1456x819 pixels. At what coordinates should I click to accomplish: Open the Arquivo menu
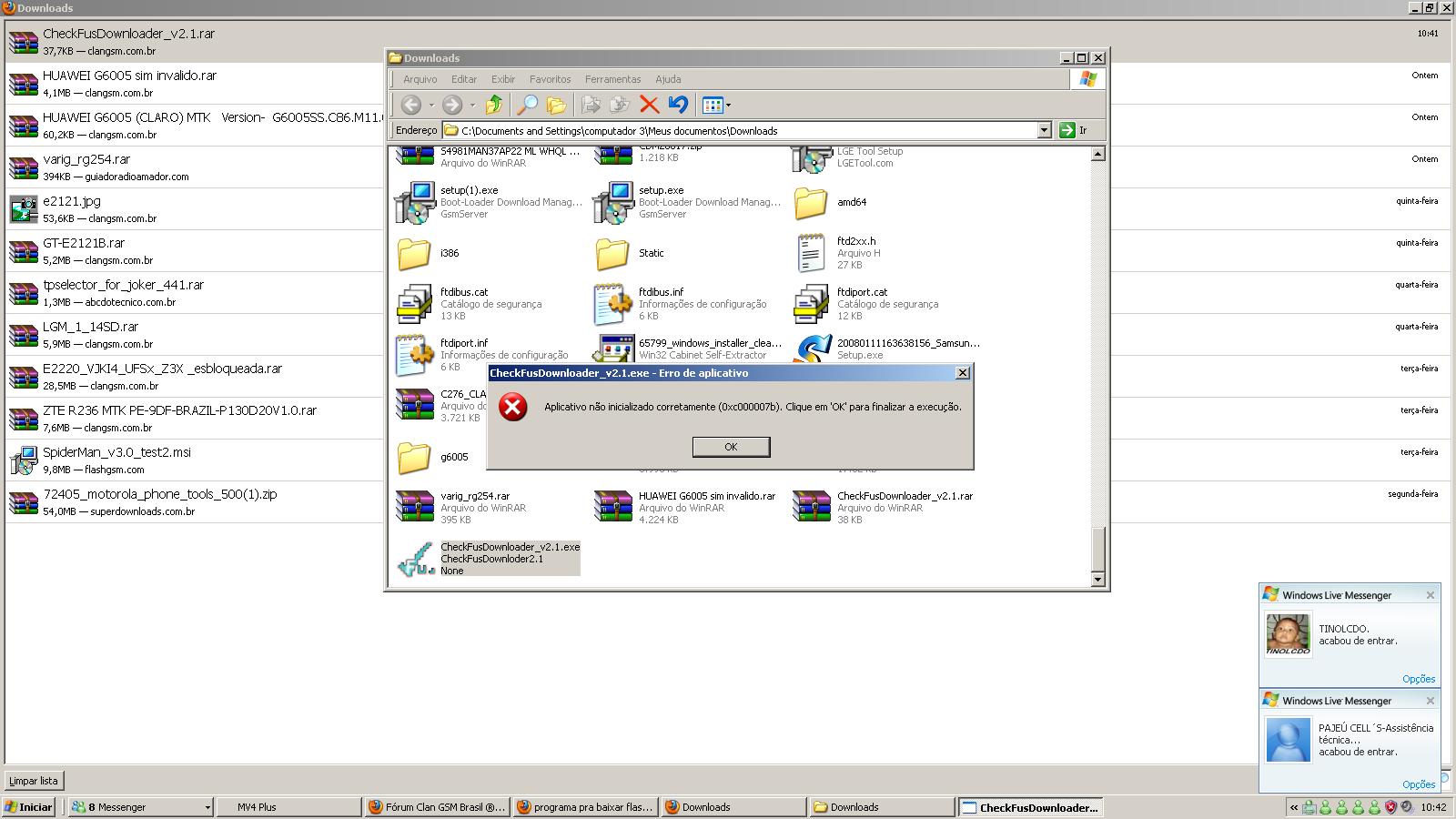tap(420, 79)
